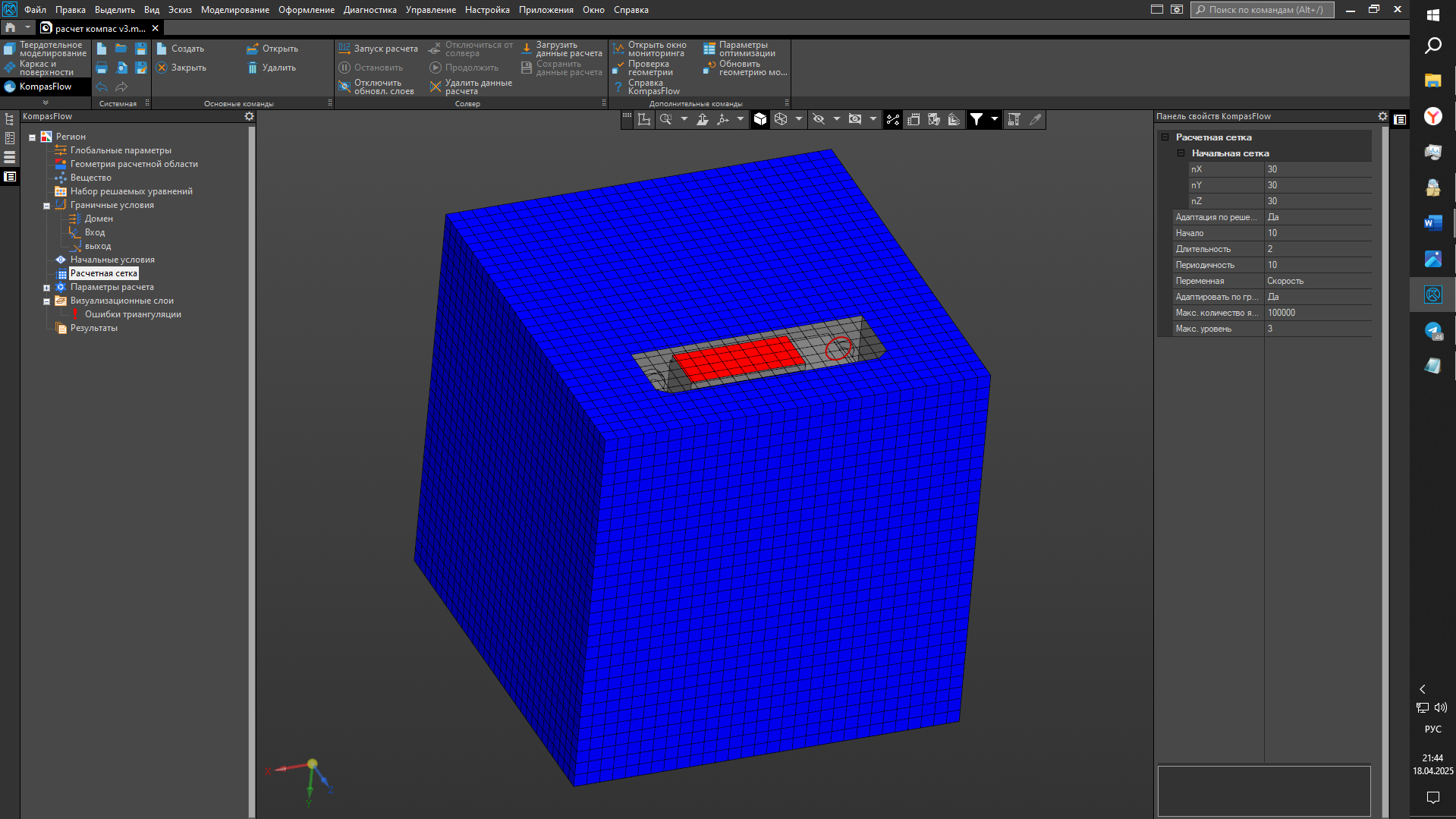Click the zoom magnifier icon in view toolbar

click(x=665, y=119)
